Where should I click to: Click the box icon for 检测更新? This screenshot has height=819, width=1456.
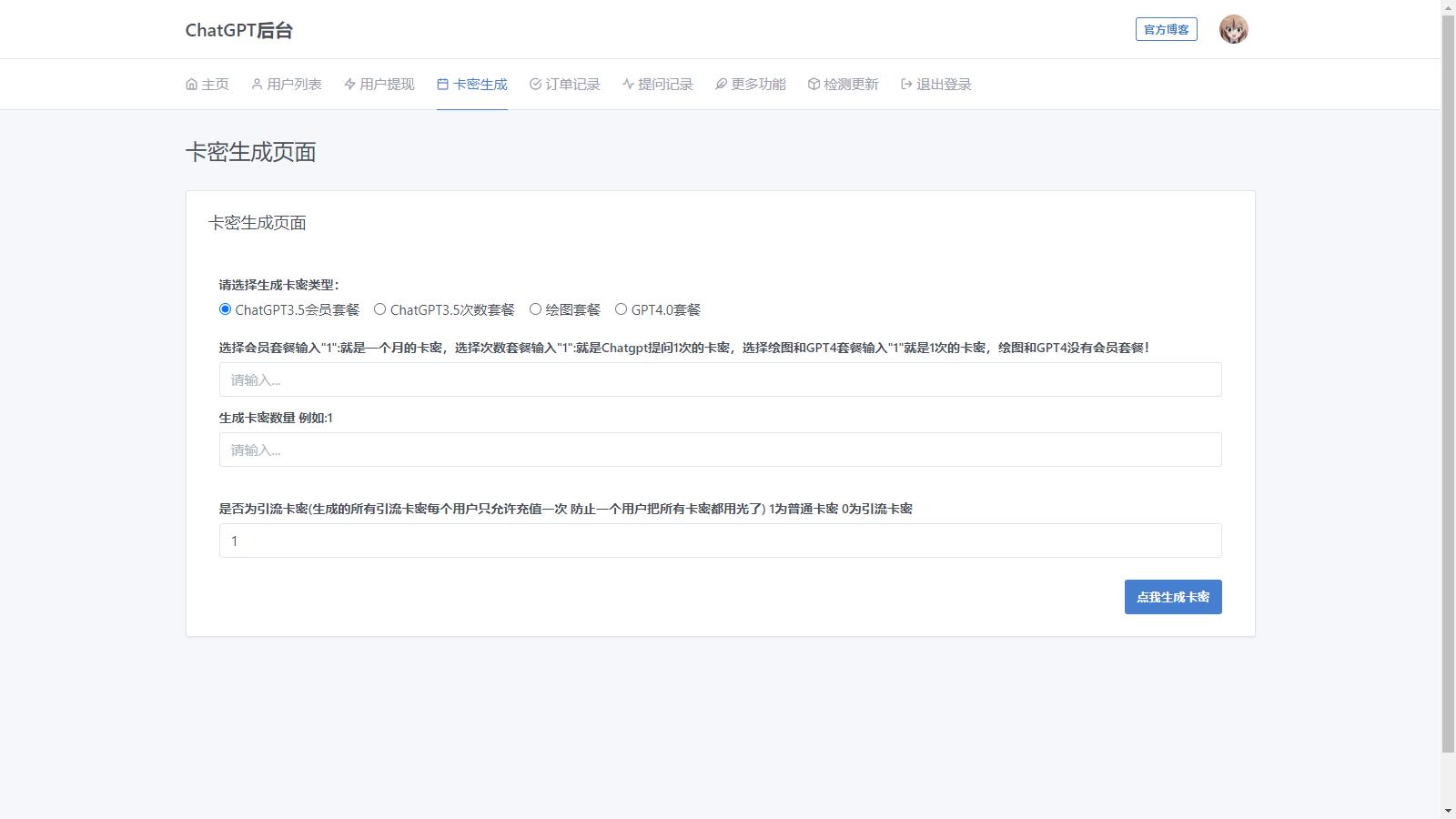click(814, 85)
